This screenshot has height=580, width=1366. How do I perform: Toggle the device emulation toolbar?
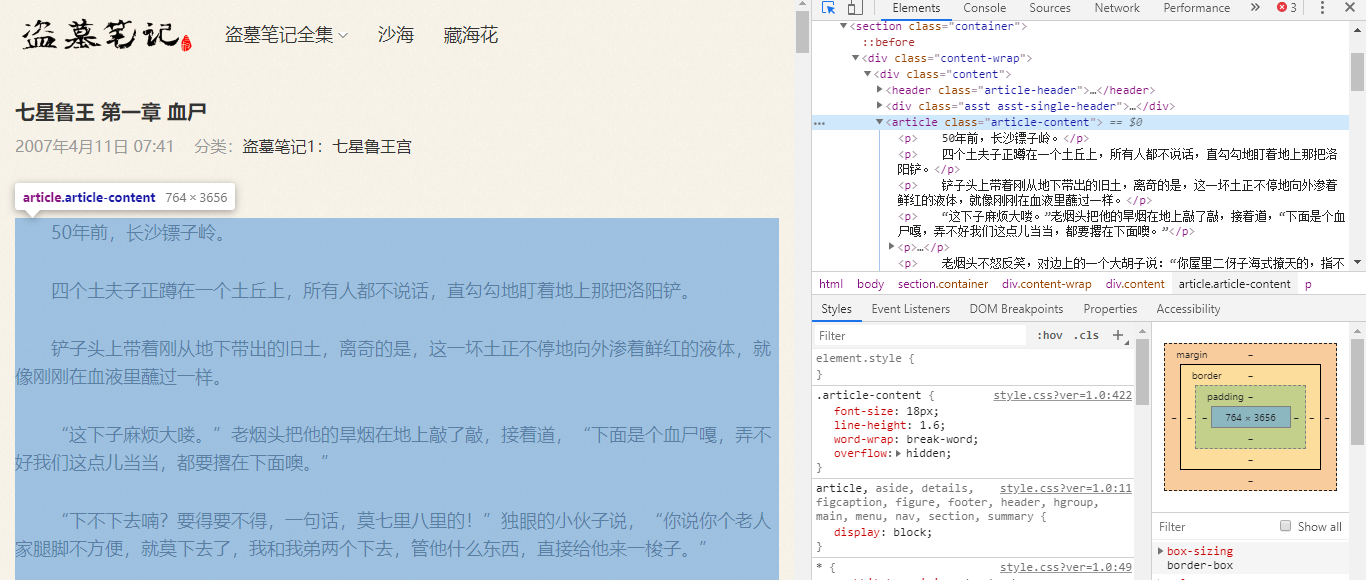[x=855, y=7]
